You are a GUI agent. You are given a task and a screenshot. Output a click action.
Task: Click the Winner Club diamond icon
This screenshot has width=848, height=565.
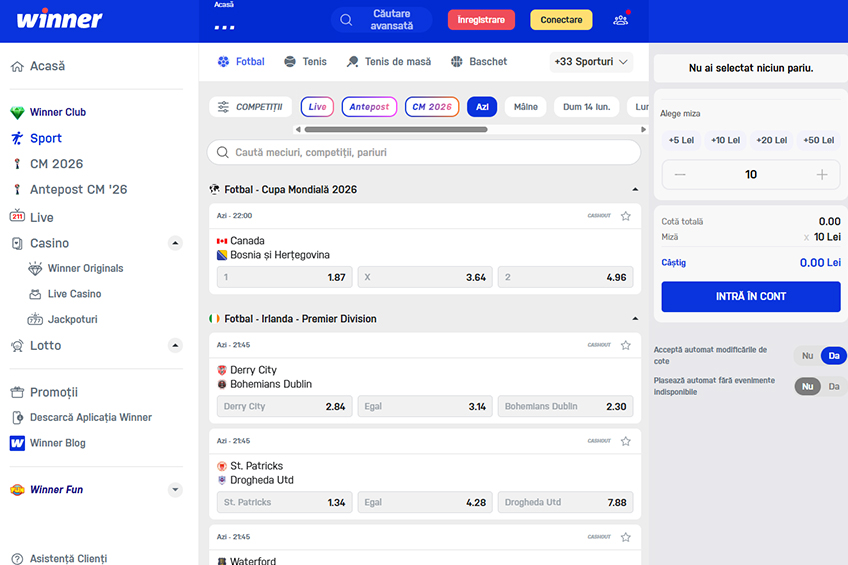(17, 112)
